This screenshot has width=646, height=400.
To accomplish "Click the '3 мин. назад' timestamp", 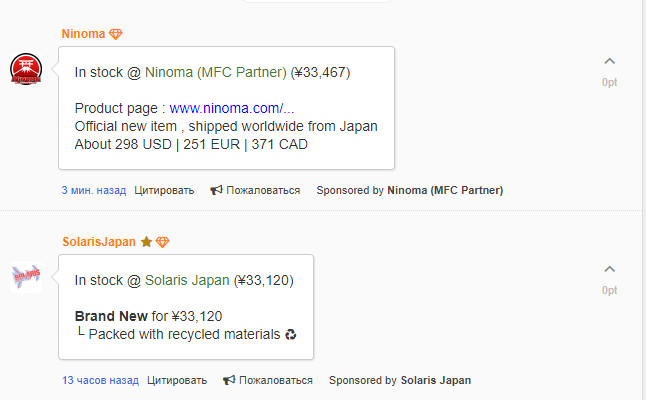I will click(x=94, y=190).
